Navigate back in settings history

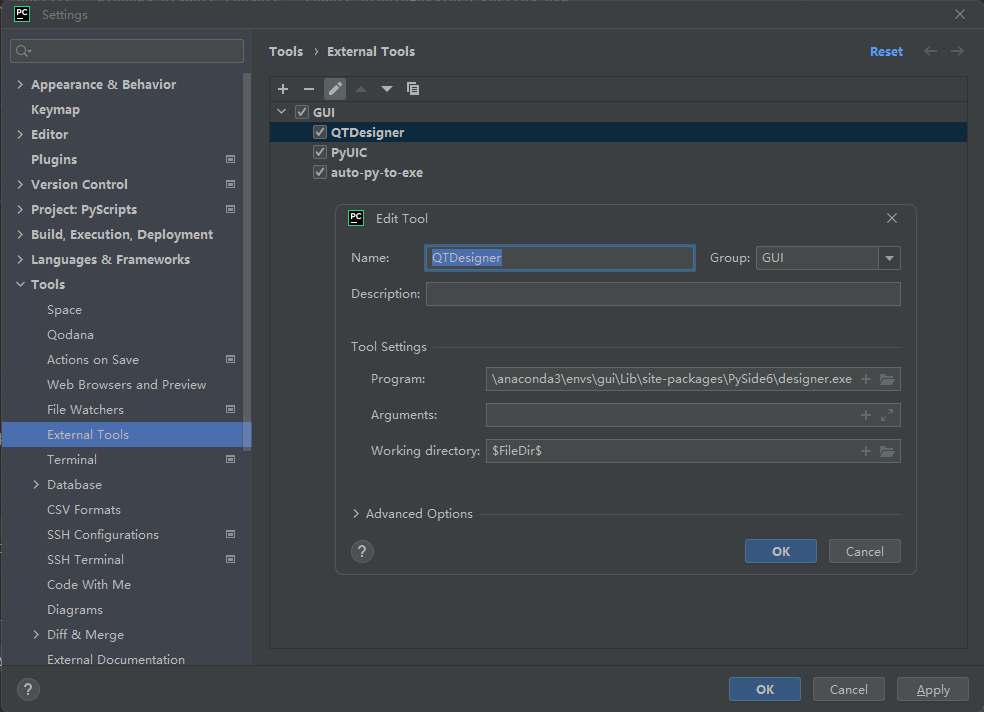coord(931,51)
